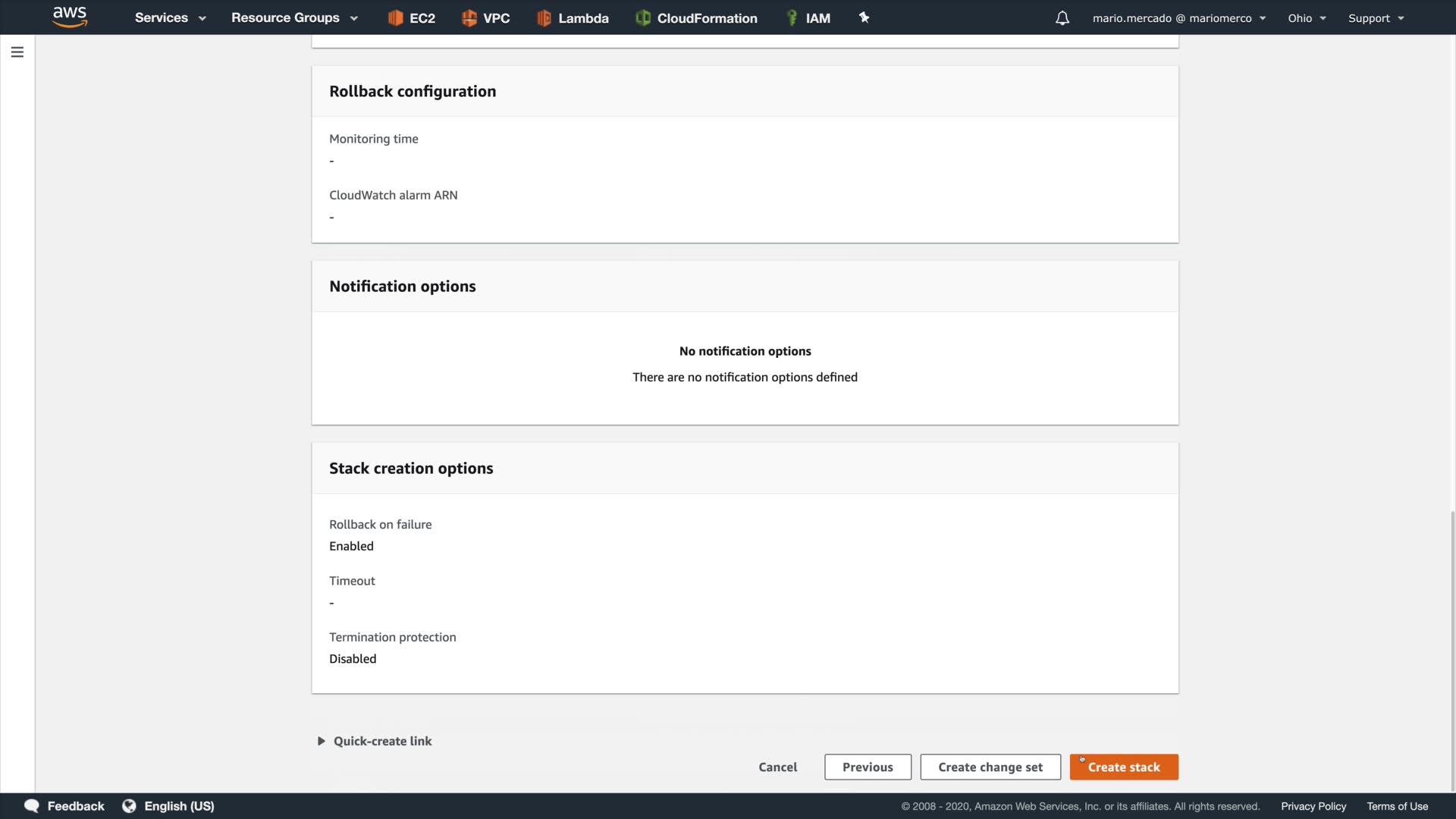Click the Feedback speech bubble icon
This screenshot has height=819, width=1456.
point(32,806)
